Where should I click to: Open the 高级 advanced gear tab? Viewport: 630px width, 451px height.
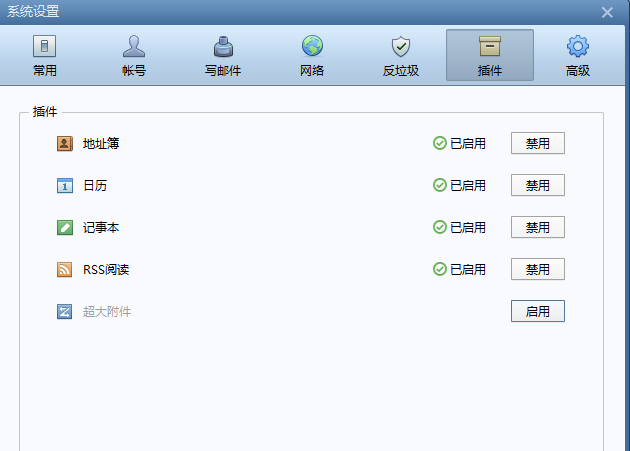pos(577,56)
